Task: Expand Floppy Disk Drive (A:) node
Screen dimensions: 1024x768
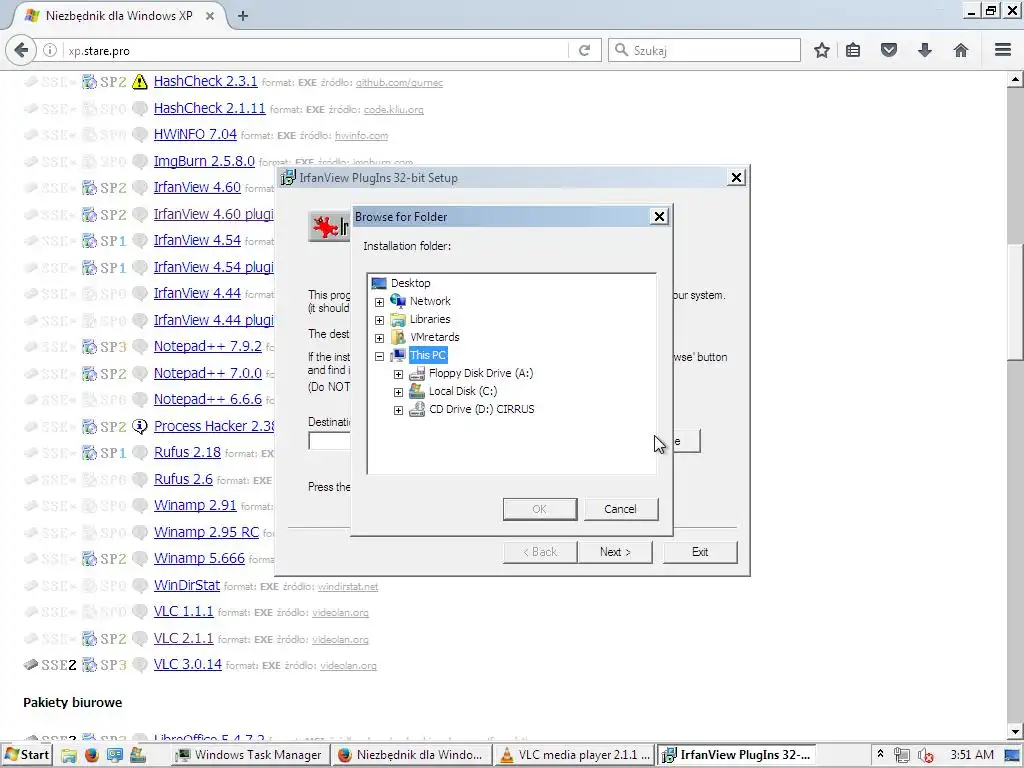Action: point(398,374)
